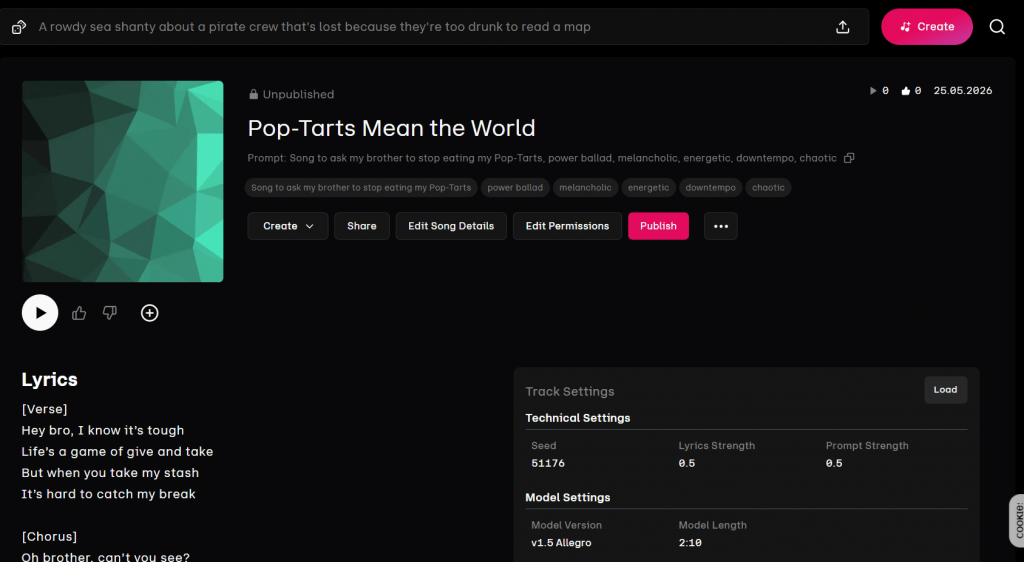Viewport: 1024px width, 562px height.
Task: Load the track settings
Action: tap(946, 390)
